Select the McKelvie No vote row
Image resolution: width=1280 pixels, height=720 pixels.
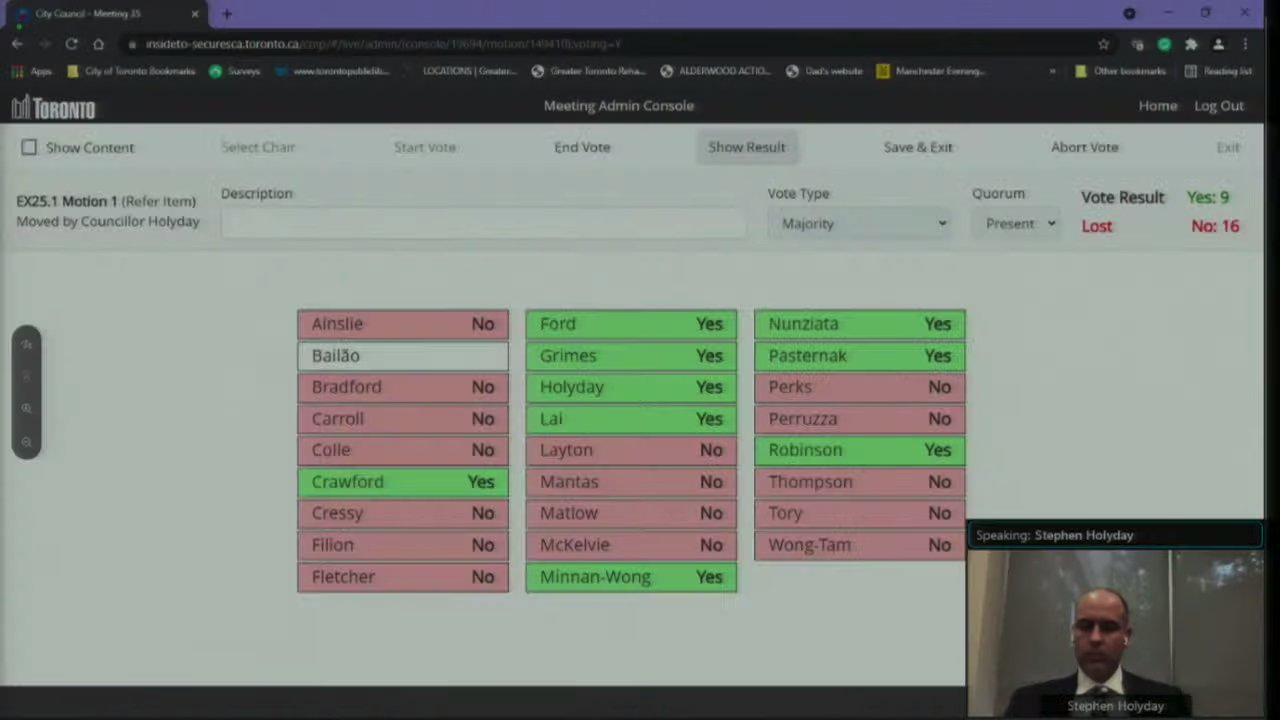tap(631, 545)
